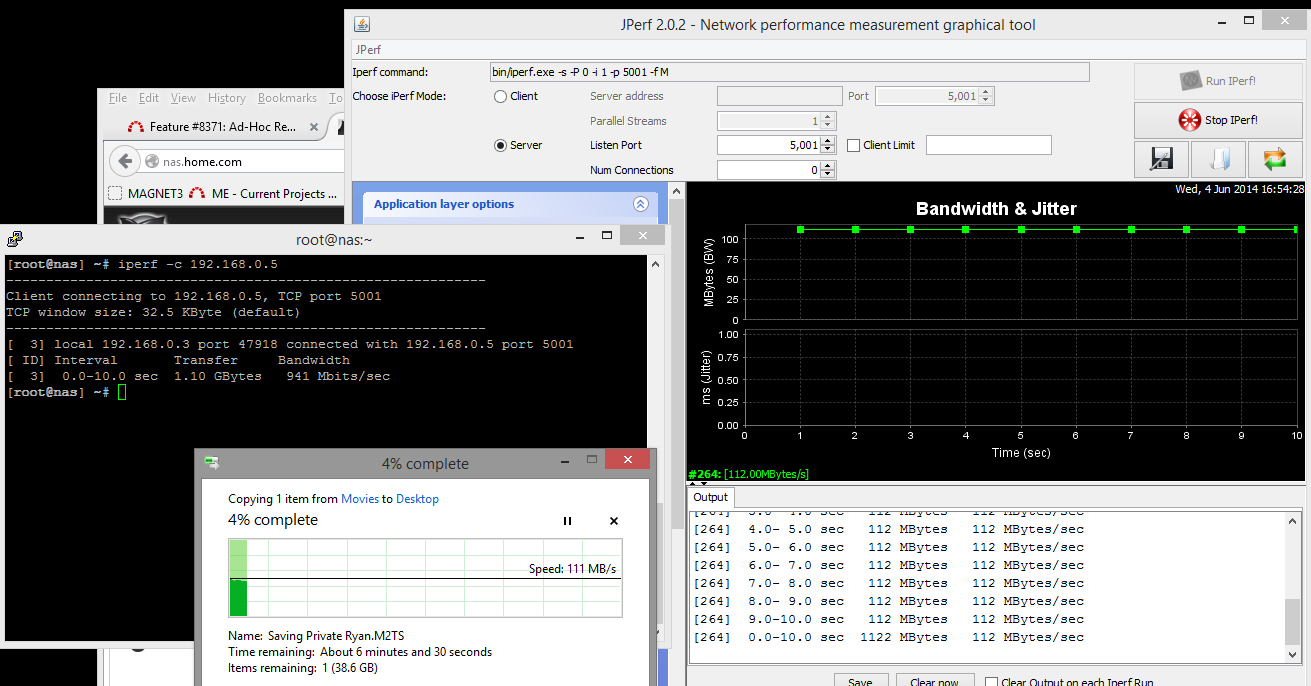Click the date and time label above graph
The height and width of the screenshot is (686, 1311).
click(1239, 188)
